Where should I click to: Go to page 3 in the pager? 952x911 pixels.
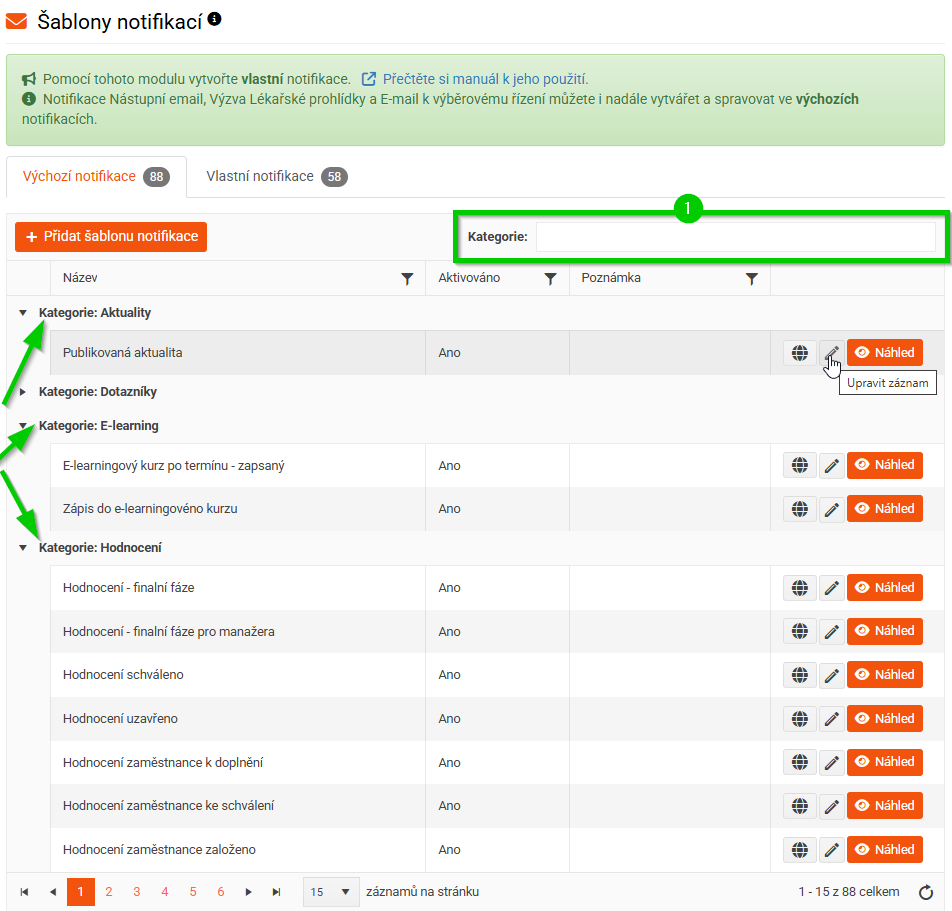coord(137,892)
